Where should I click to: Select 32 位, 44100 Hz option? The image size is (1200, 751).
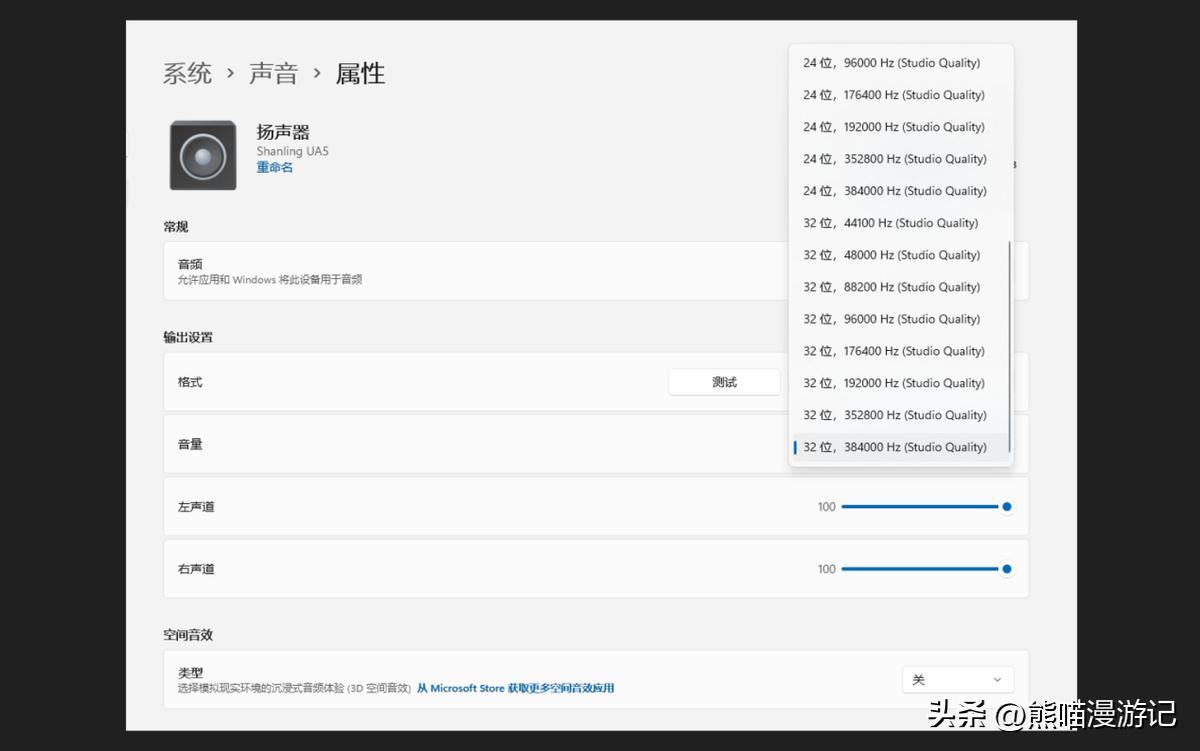890,223
